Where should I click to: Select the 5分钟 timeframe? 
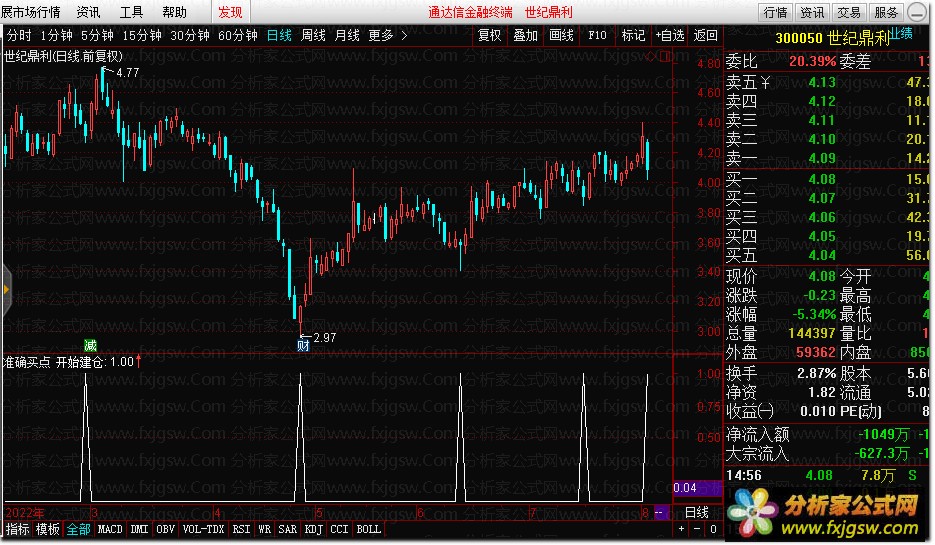(97, 36)
